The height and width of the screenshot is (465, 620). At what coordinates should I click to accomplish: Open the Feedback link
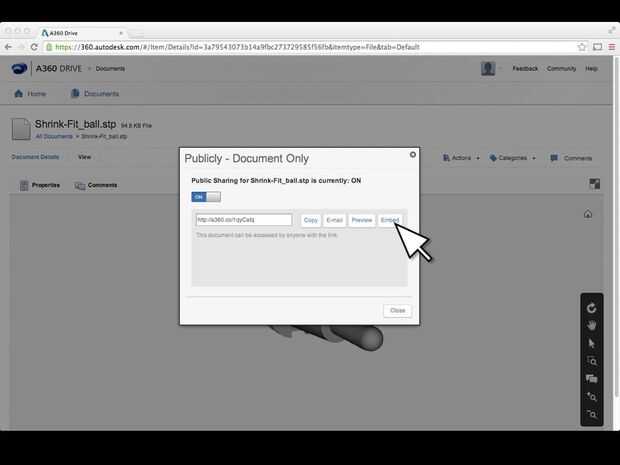(x=525, y=68)
